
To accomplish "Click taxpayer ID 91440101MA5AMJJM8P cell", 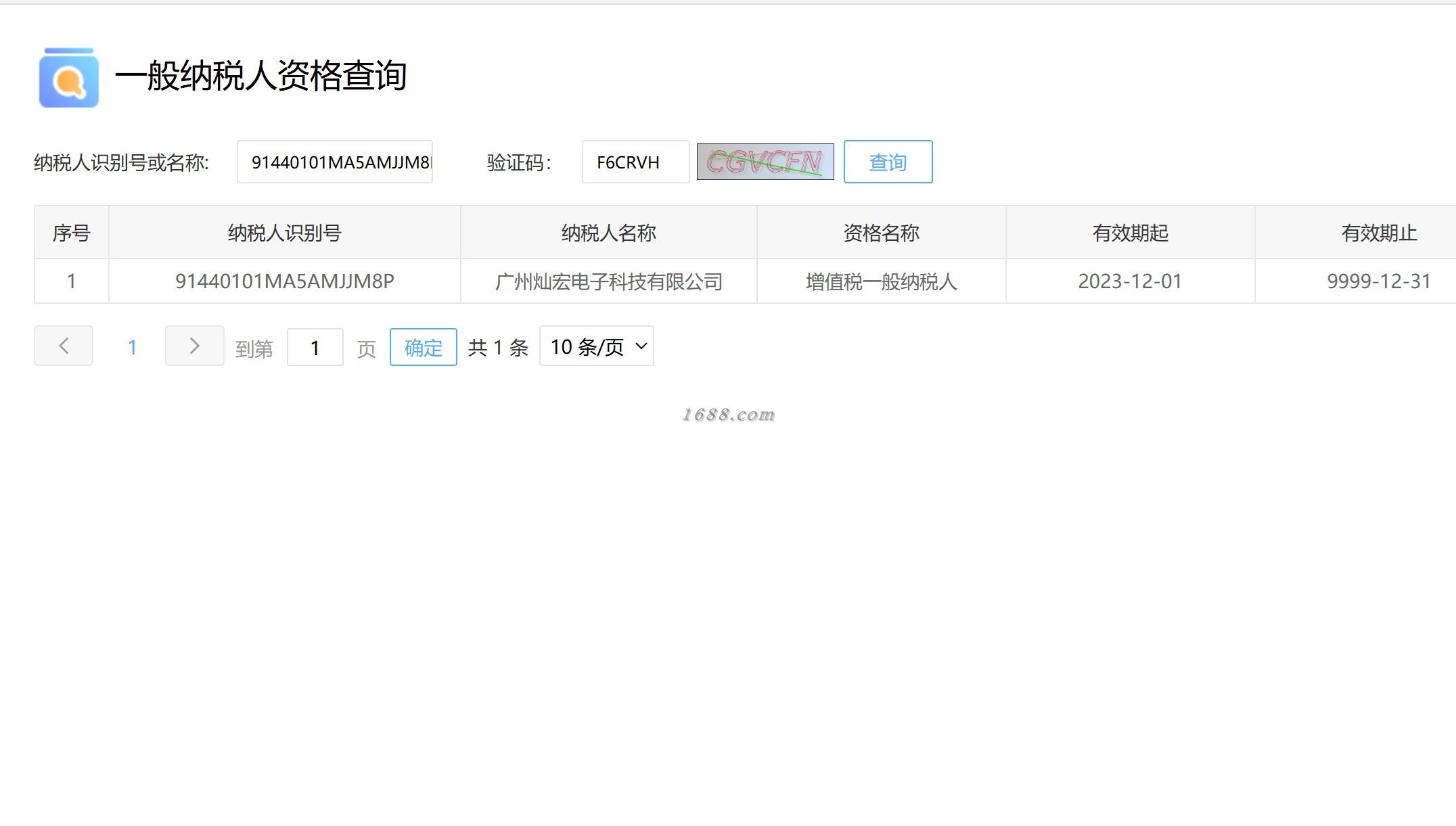I will [x=284, y=281].
